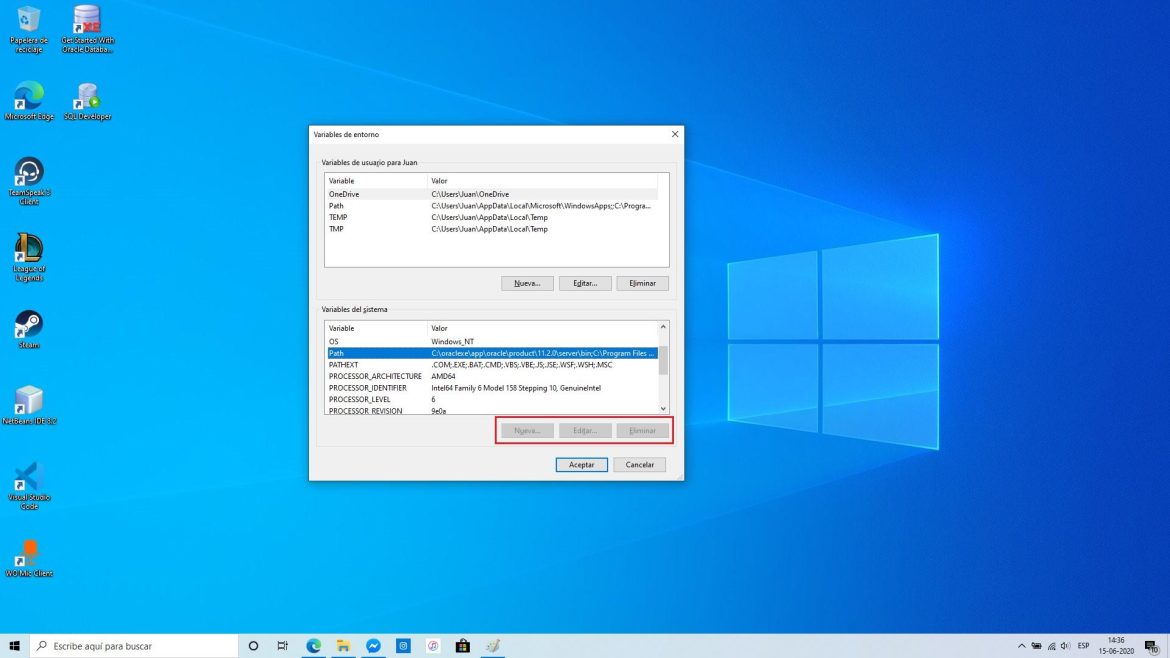Click Nueva to add a user variable
Image resolution: width=1170 pixels, height=658 pixels.
tap(527, 283)
